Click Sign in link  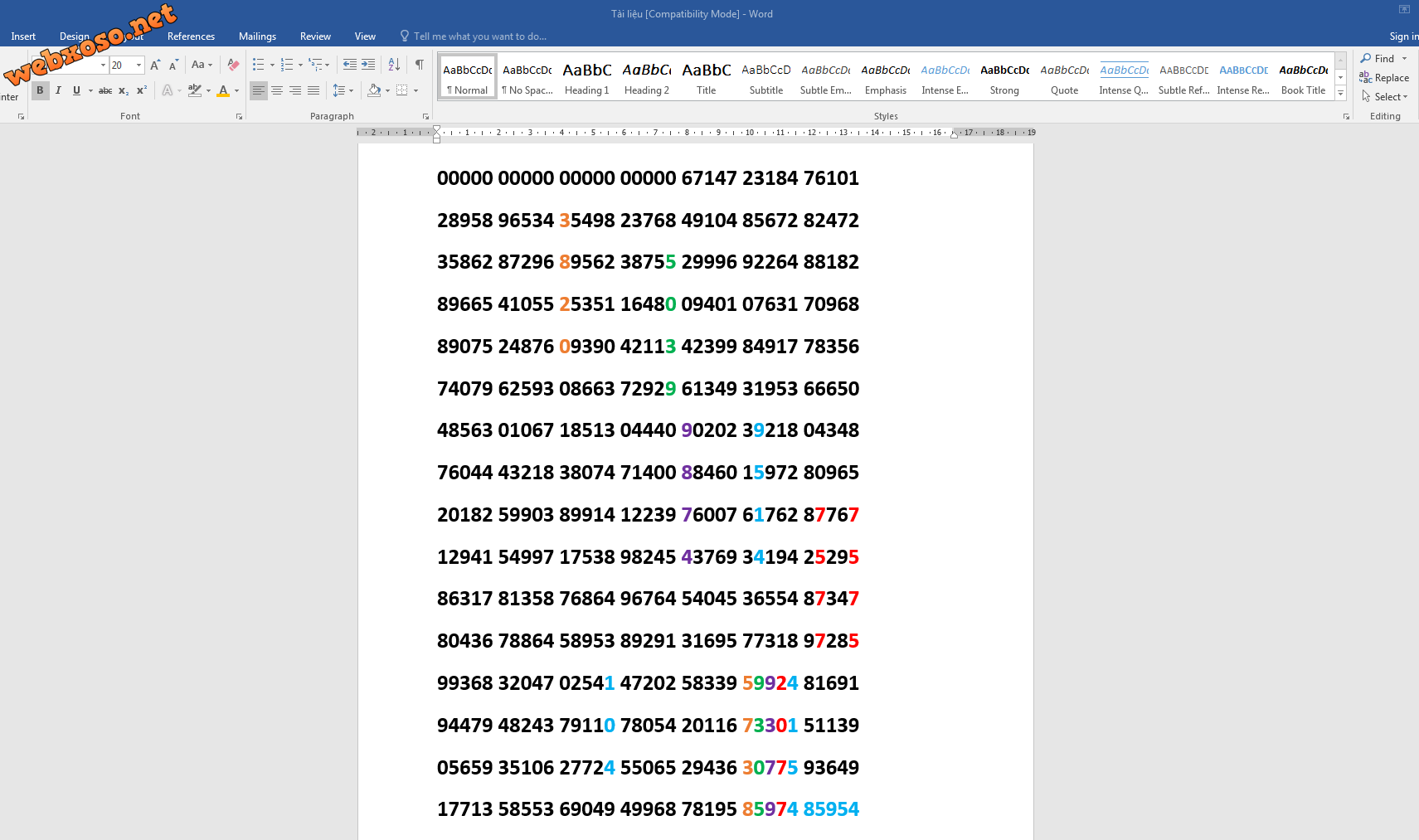coord(1404,36)
